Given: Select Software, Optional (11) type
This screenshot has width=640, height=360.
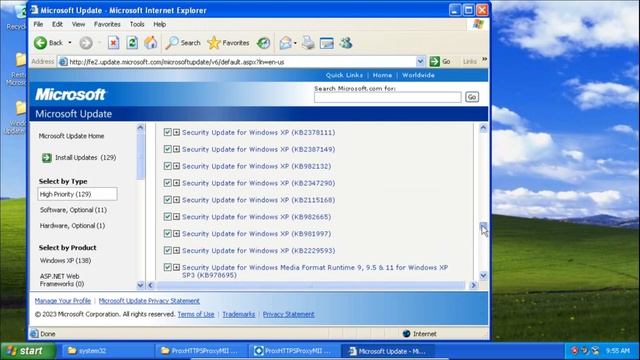Looking at the screenshot, I should (73, 210).
